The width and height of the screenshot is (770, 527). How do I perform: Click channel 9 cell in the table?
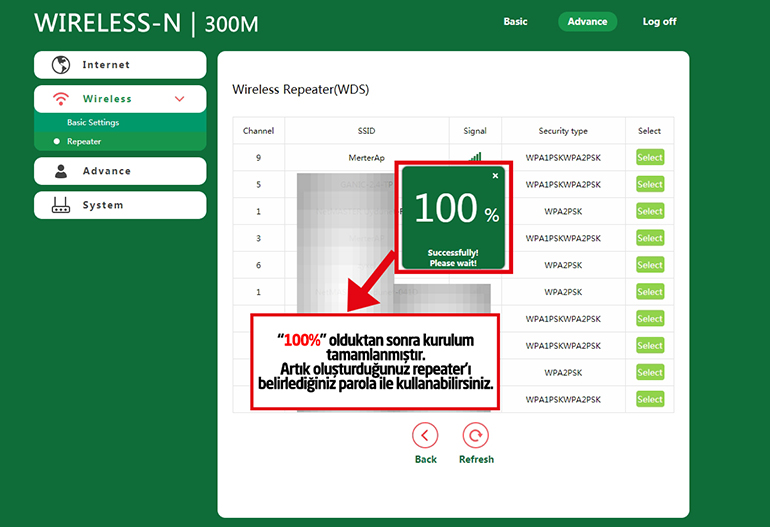(258, 158)
